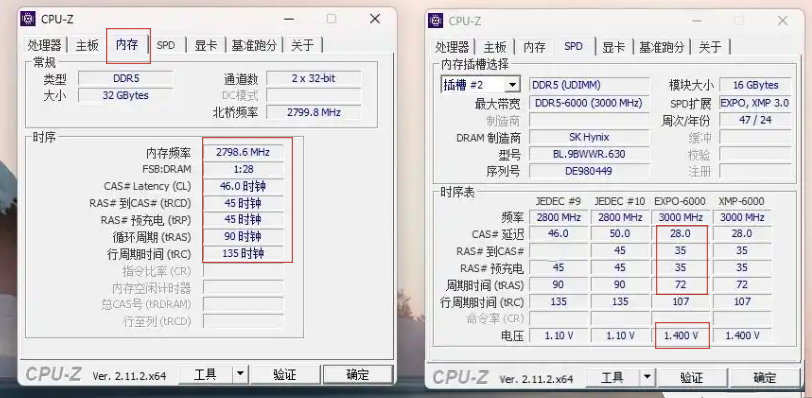
Task: Click 验证 button in the left window
Action: 285,374
